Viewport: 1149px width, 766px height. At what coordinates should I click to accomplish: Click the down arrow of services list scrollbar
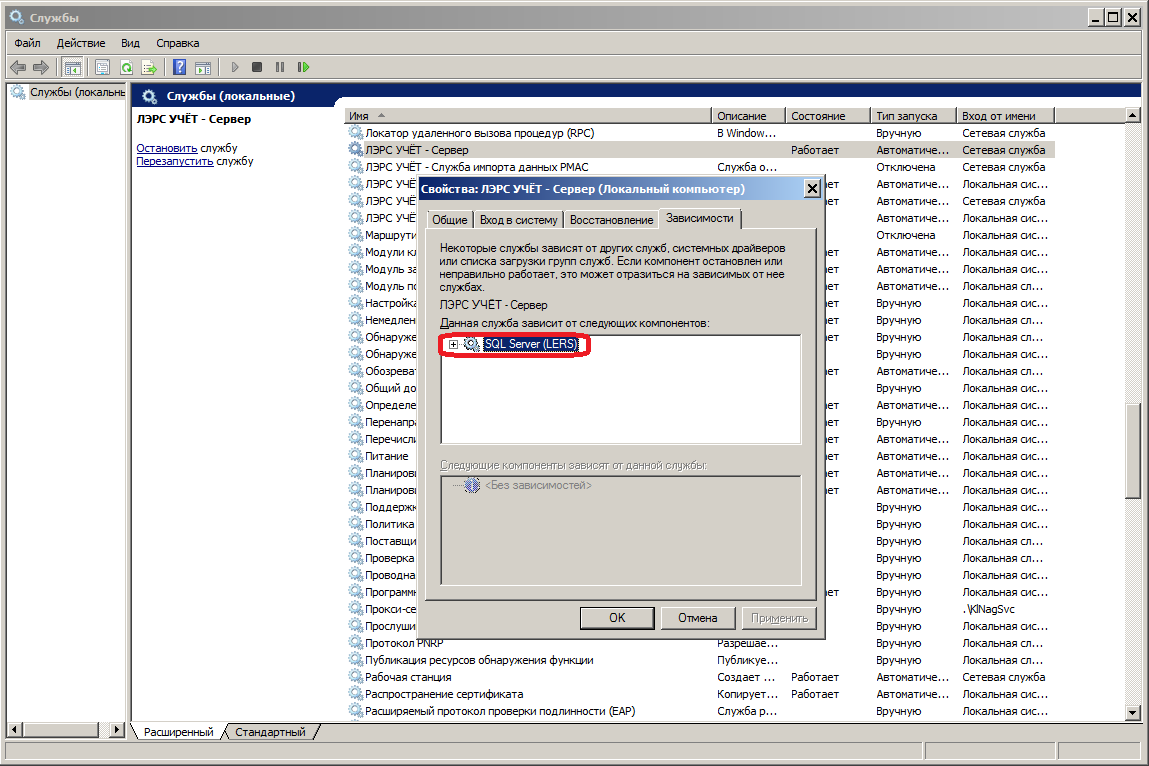(1133, 712)
